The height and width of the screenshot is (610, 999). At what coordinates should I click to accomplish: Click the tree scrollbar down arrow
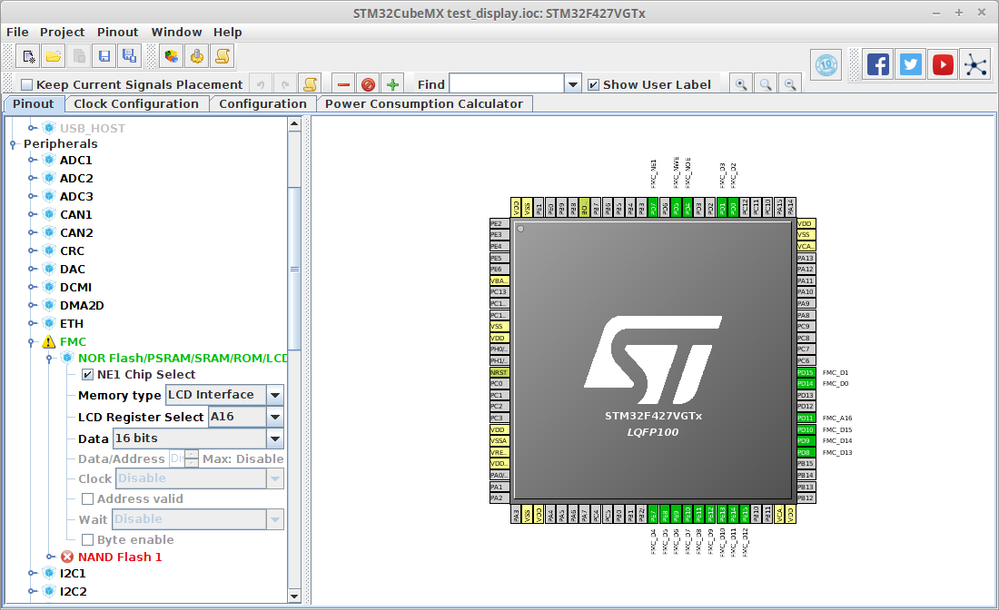point(294,597)
